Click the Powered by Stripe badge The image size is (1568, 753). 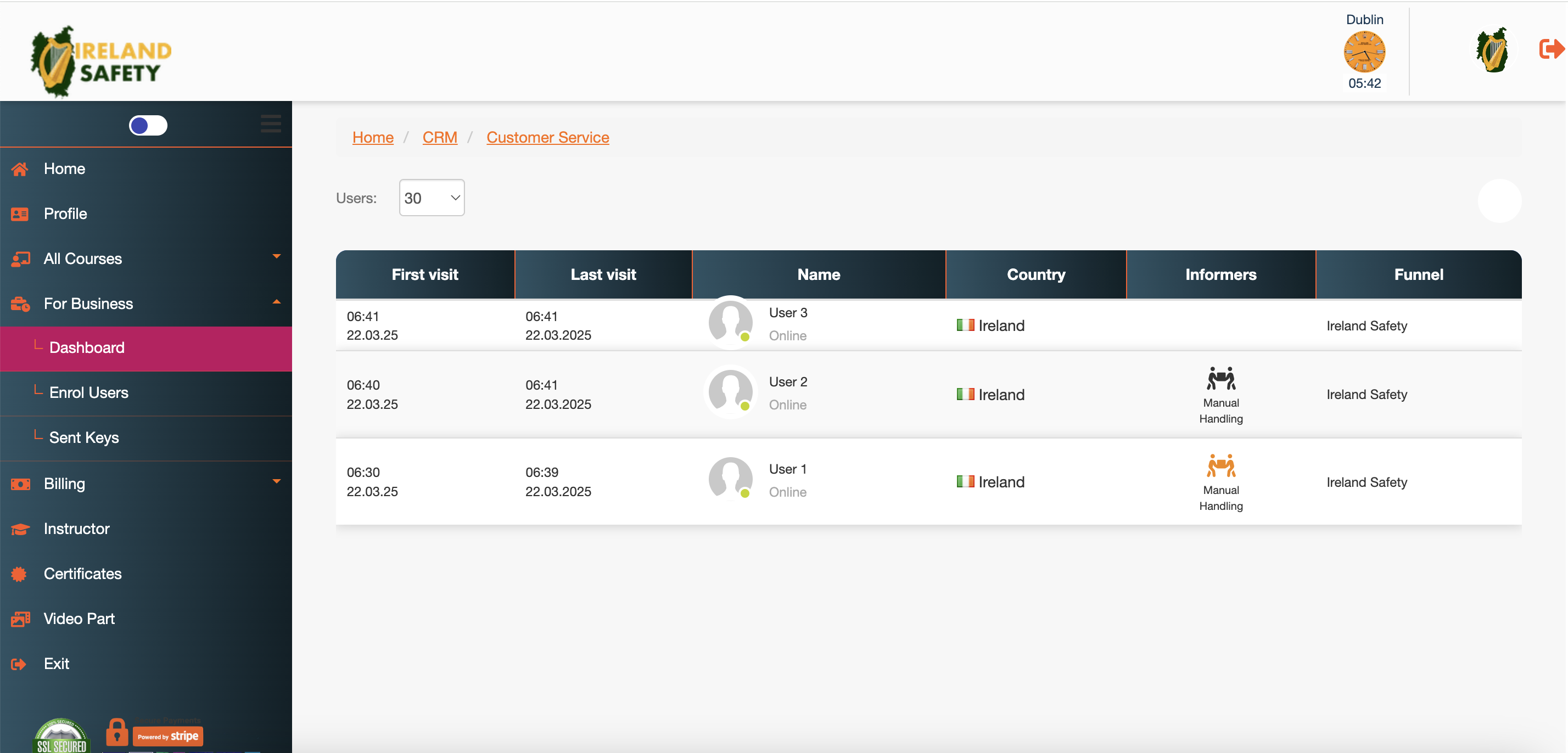[x=168, y=736]
